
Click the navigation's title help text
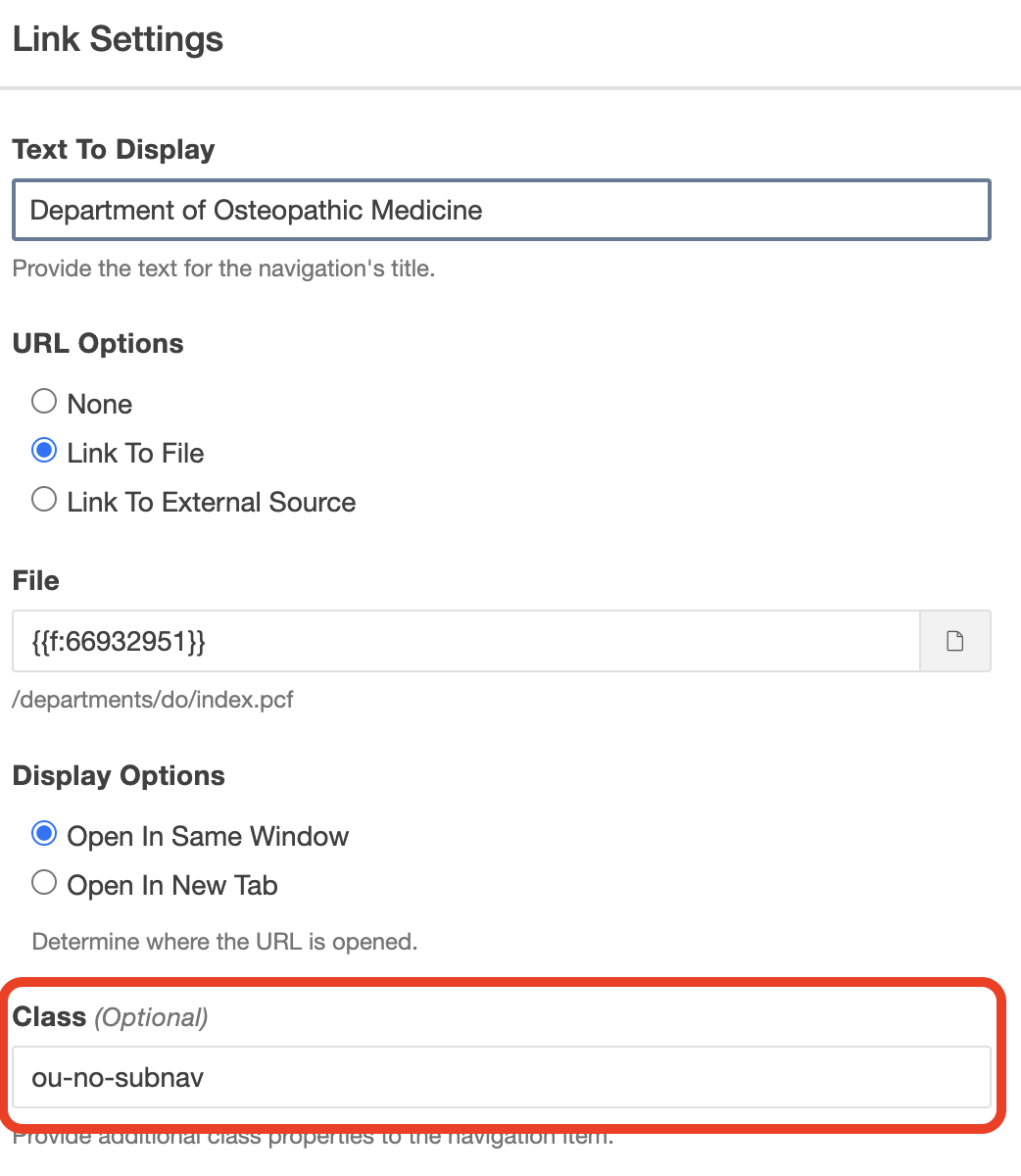pyautogui.click(x=223, y=268)
